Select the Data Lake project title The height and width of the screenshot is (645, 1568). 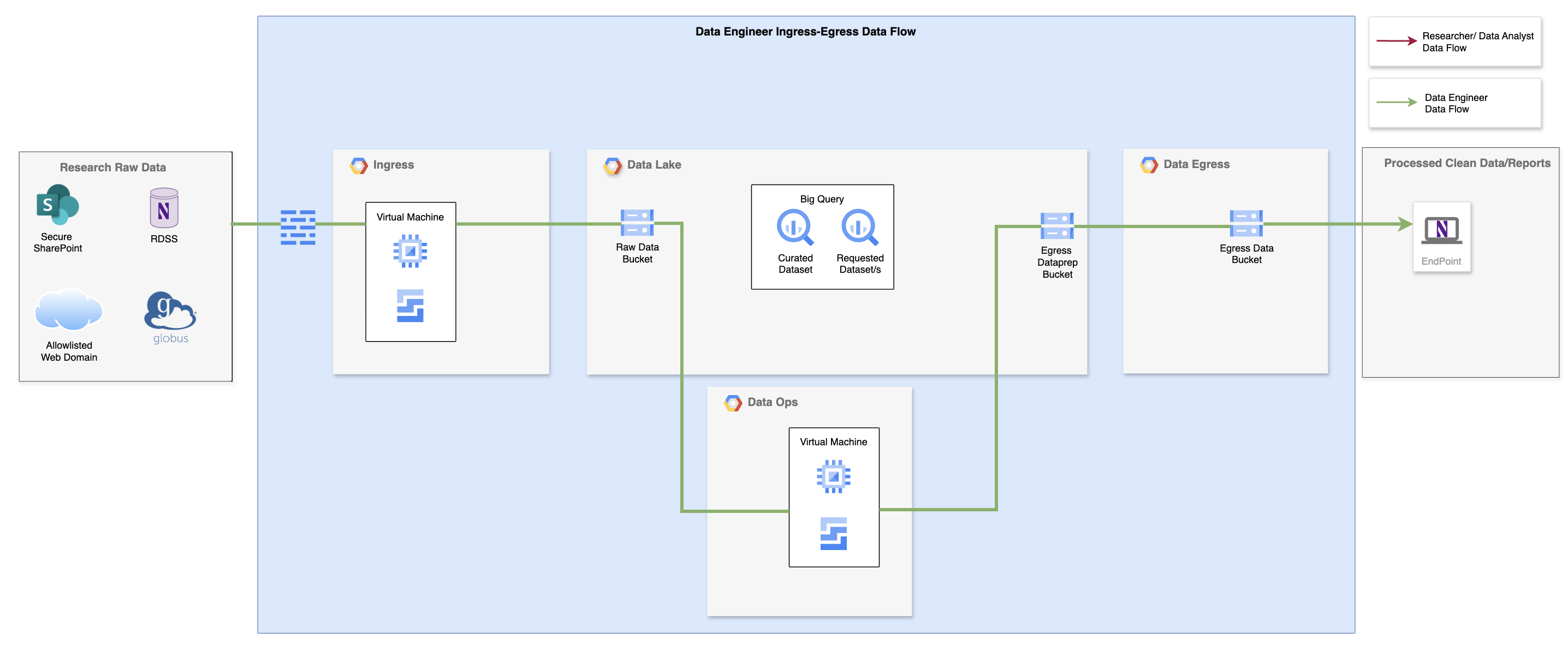coord(654,165)
